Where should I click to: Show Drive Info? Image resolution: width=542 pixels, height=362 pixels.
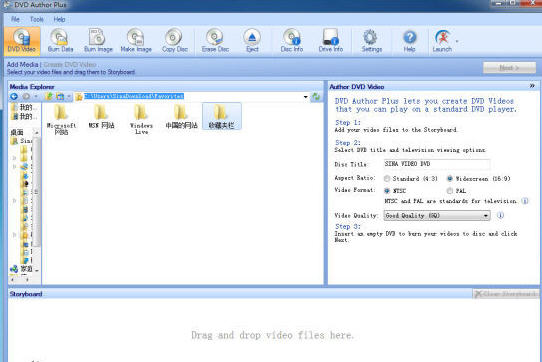[331, 41]
